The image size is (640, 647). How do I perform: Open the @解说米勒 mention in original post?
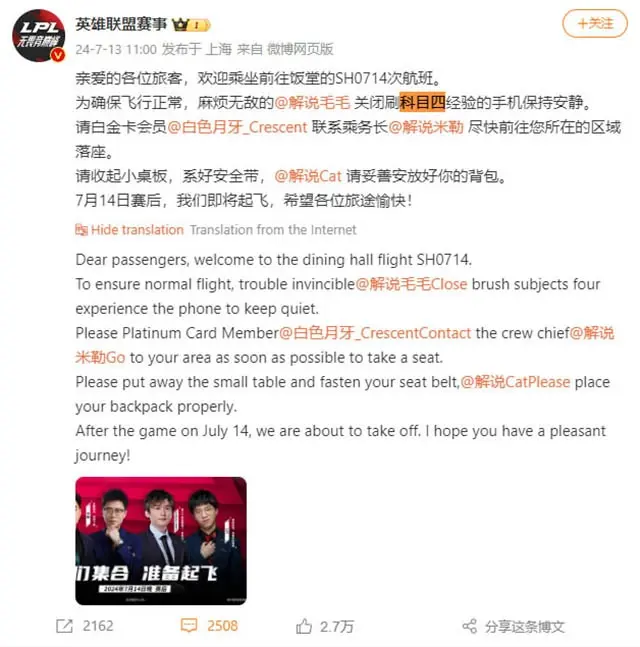click(426, 127)
